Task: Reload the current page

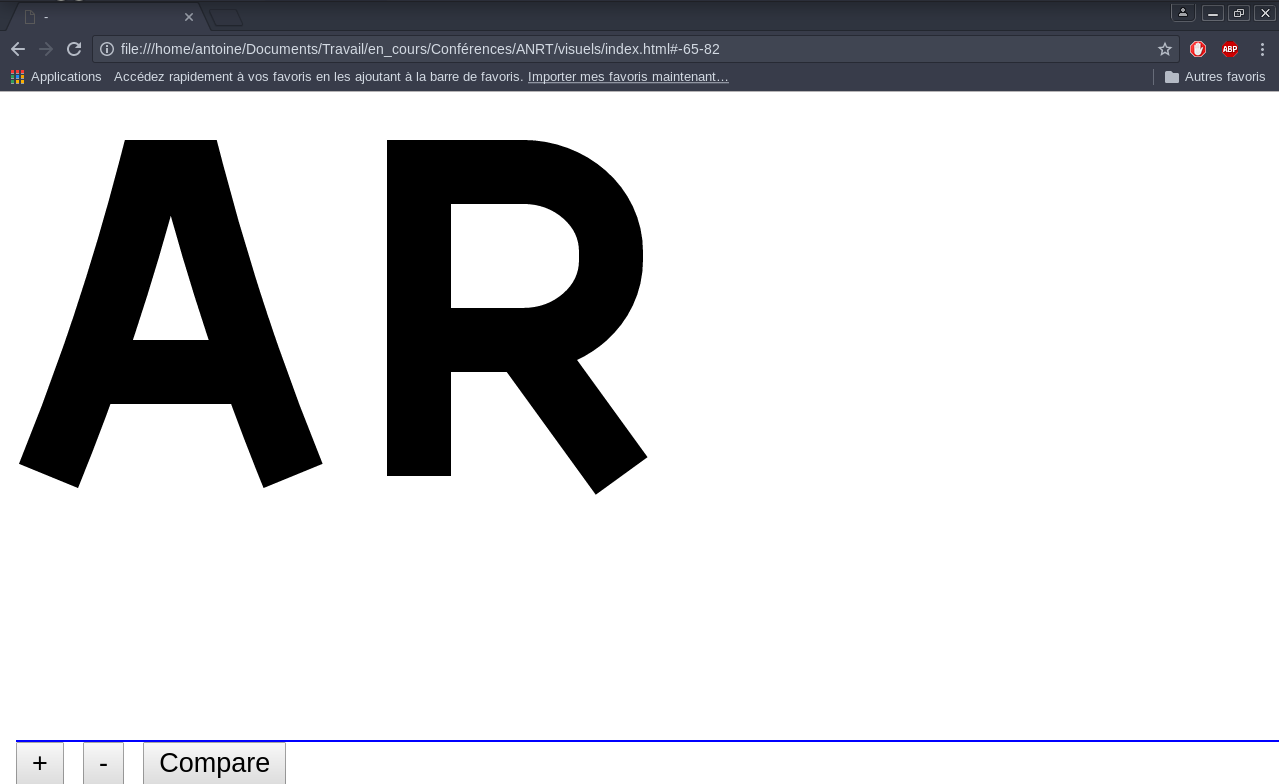Action: pyautogui.click(x=74, y=49)
